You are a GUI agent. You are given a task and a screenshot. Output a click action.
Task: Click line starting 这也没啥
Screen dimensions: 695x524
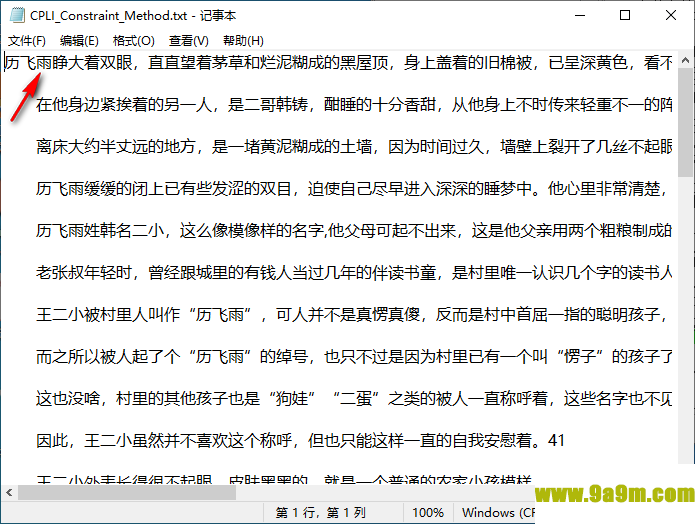tap(354, 399)
